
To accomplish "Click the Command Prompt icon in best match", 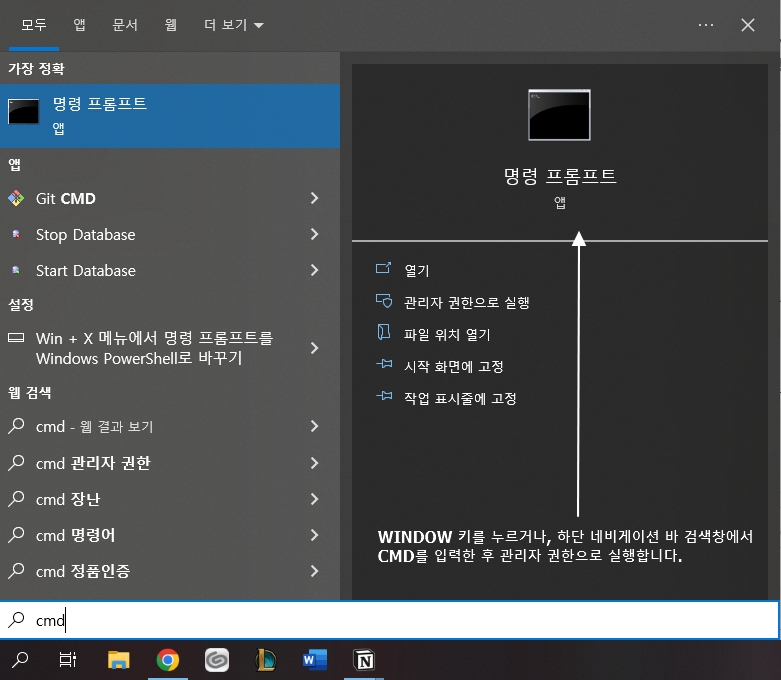I will [23, 111].
